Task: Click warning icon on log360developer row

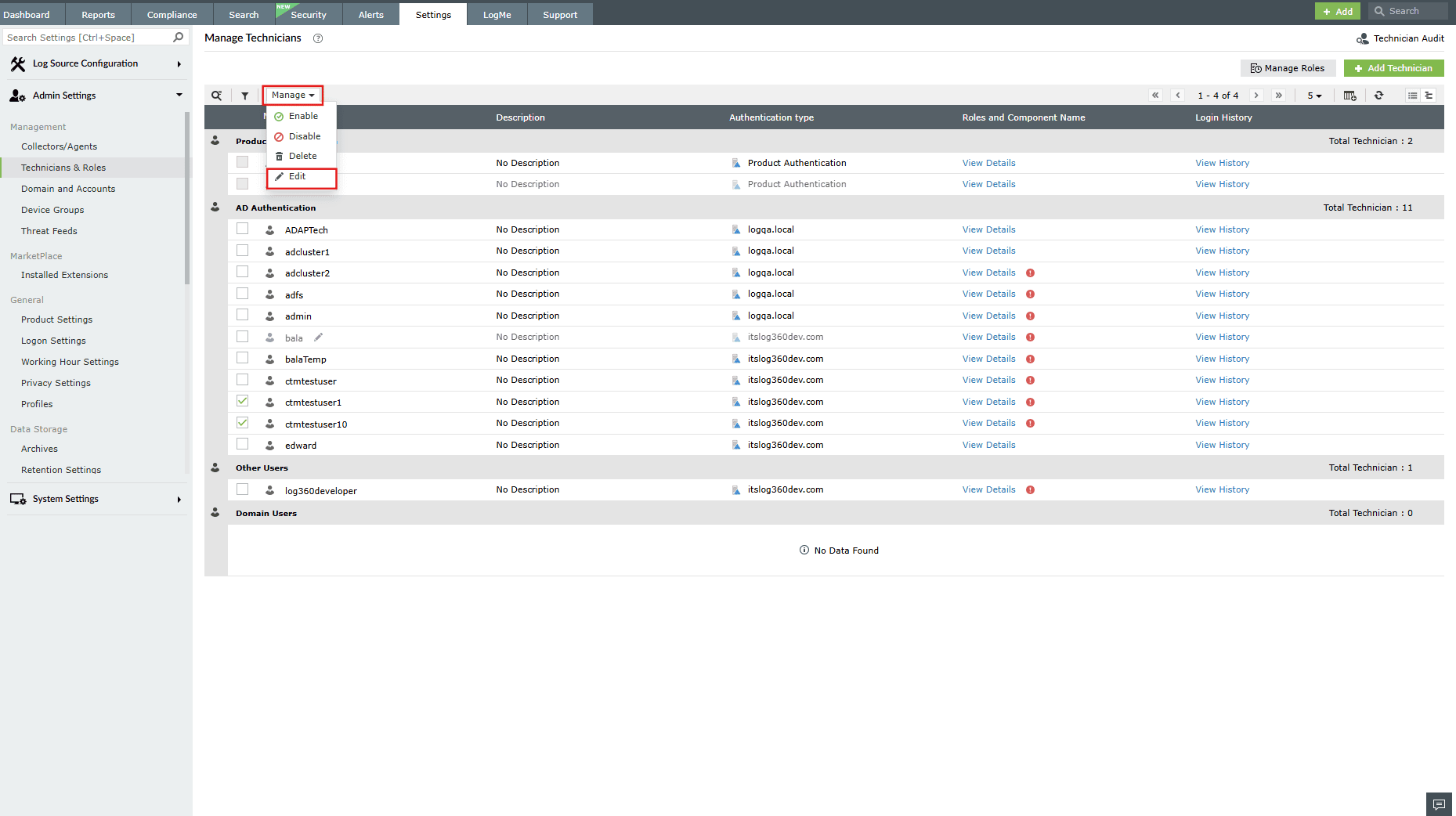Action: tap(1031, 490)
